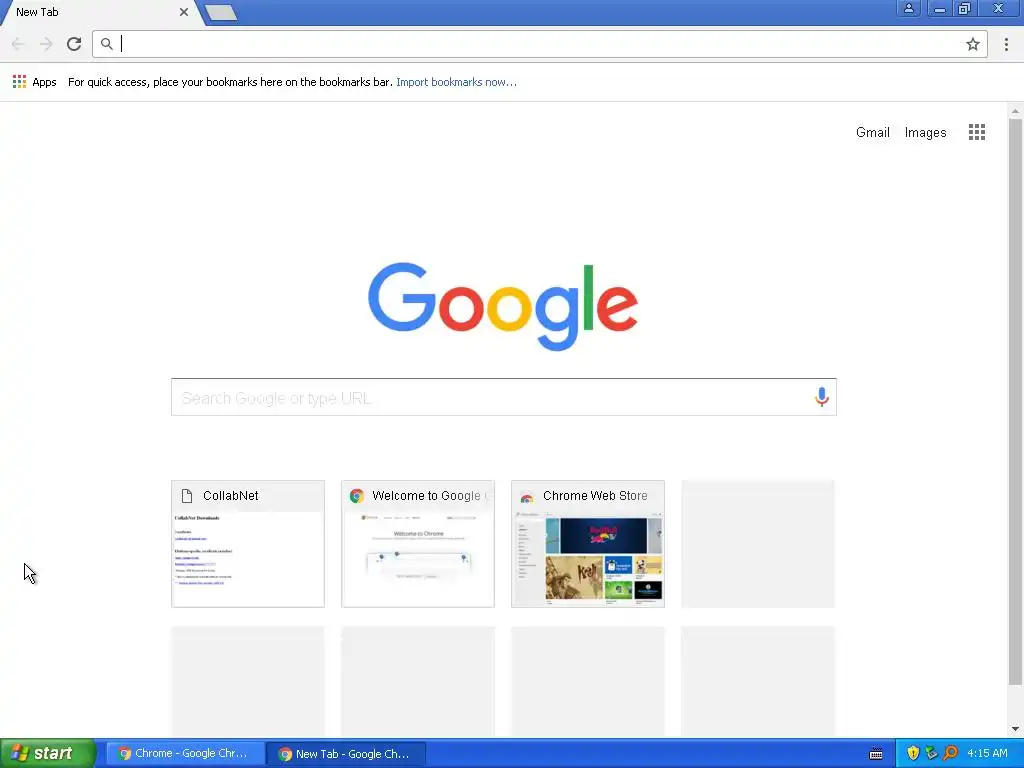Click the Google search box

[504, 397]
